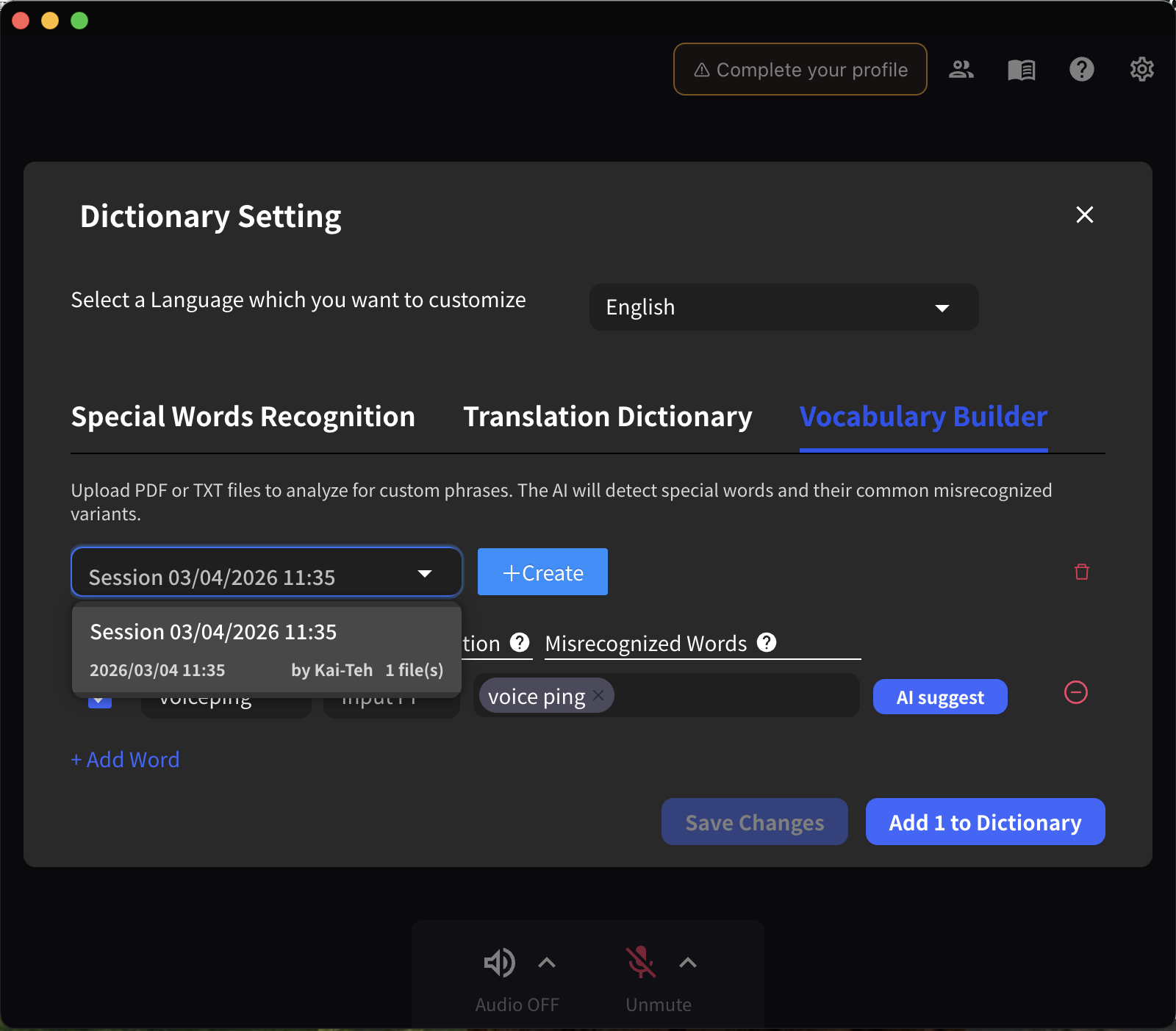This screenshot has height=1031, width=1176.
Task: Toggle the Audio OFF speaker icon
Action: point(499,963)
